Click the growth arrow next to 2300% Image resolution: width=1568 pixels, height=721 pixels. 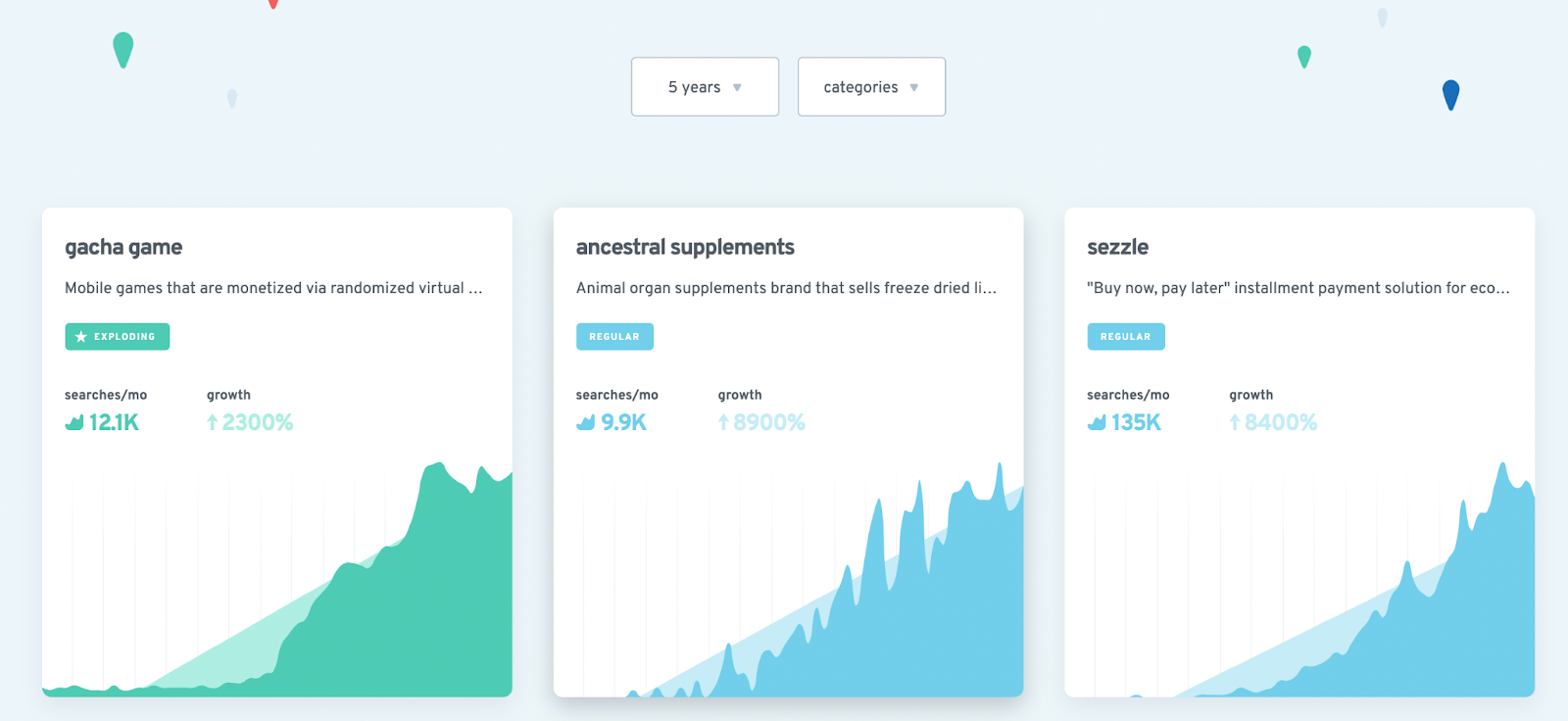click(212, 422)
